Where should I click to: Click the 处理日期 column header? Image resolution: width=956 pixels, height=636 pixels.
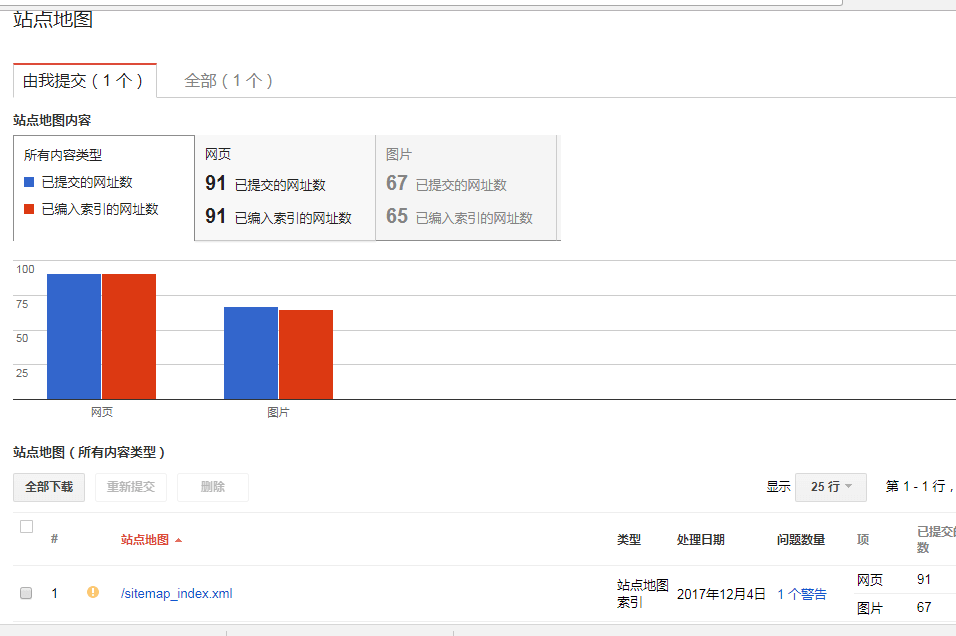point(701,540)
